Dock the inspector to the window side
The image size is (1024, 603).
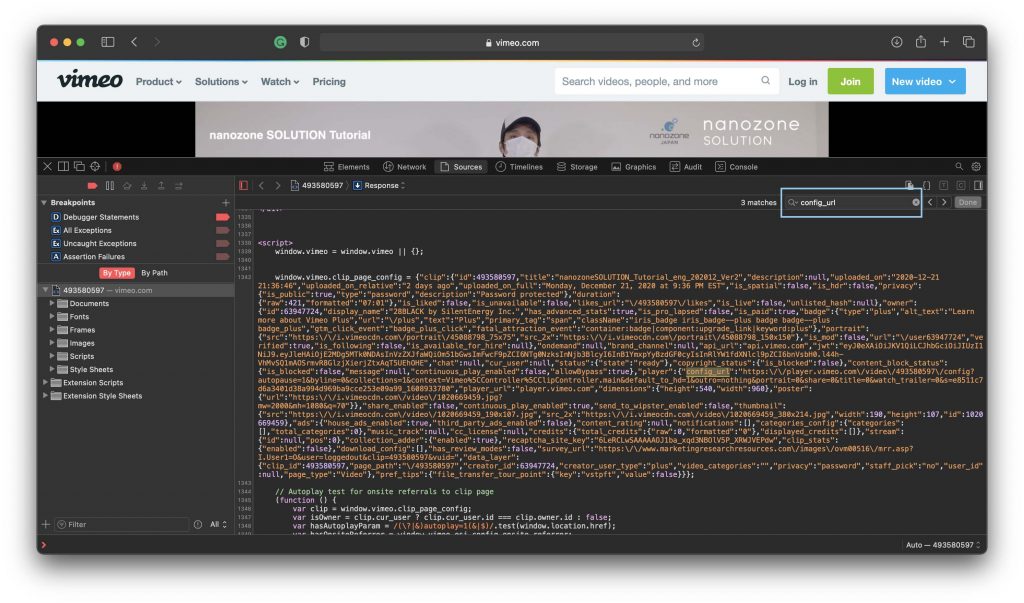tap(63, 167)
